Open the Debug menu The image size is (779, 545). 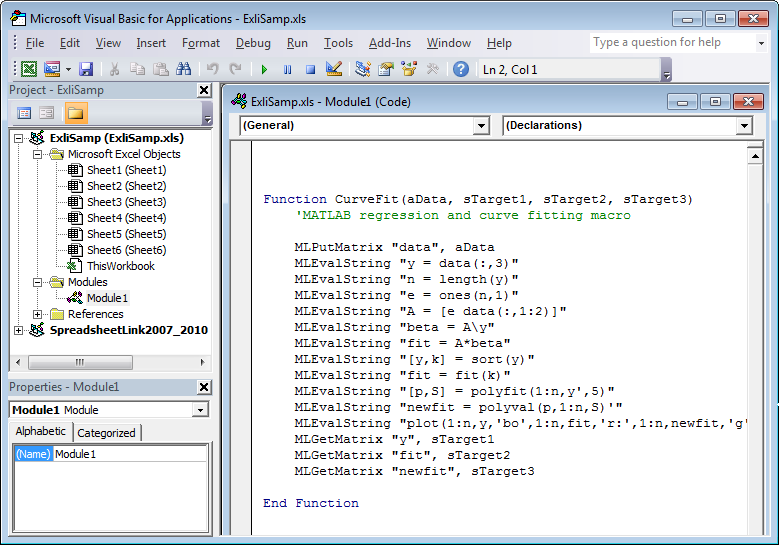(253, 43)
